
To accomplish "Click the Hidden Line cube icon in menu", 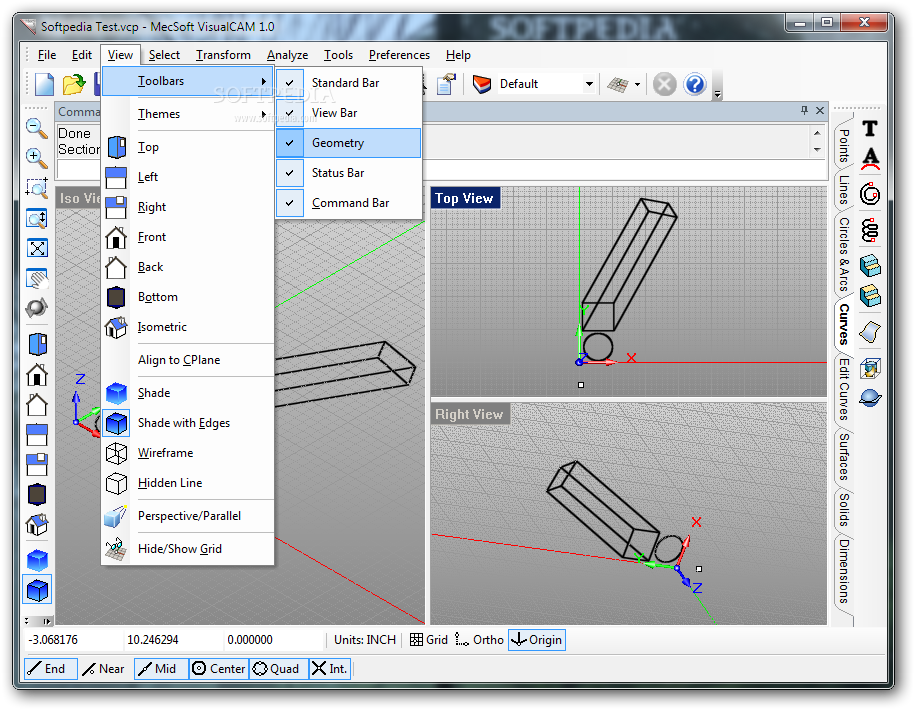I will coord(116,483).
